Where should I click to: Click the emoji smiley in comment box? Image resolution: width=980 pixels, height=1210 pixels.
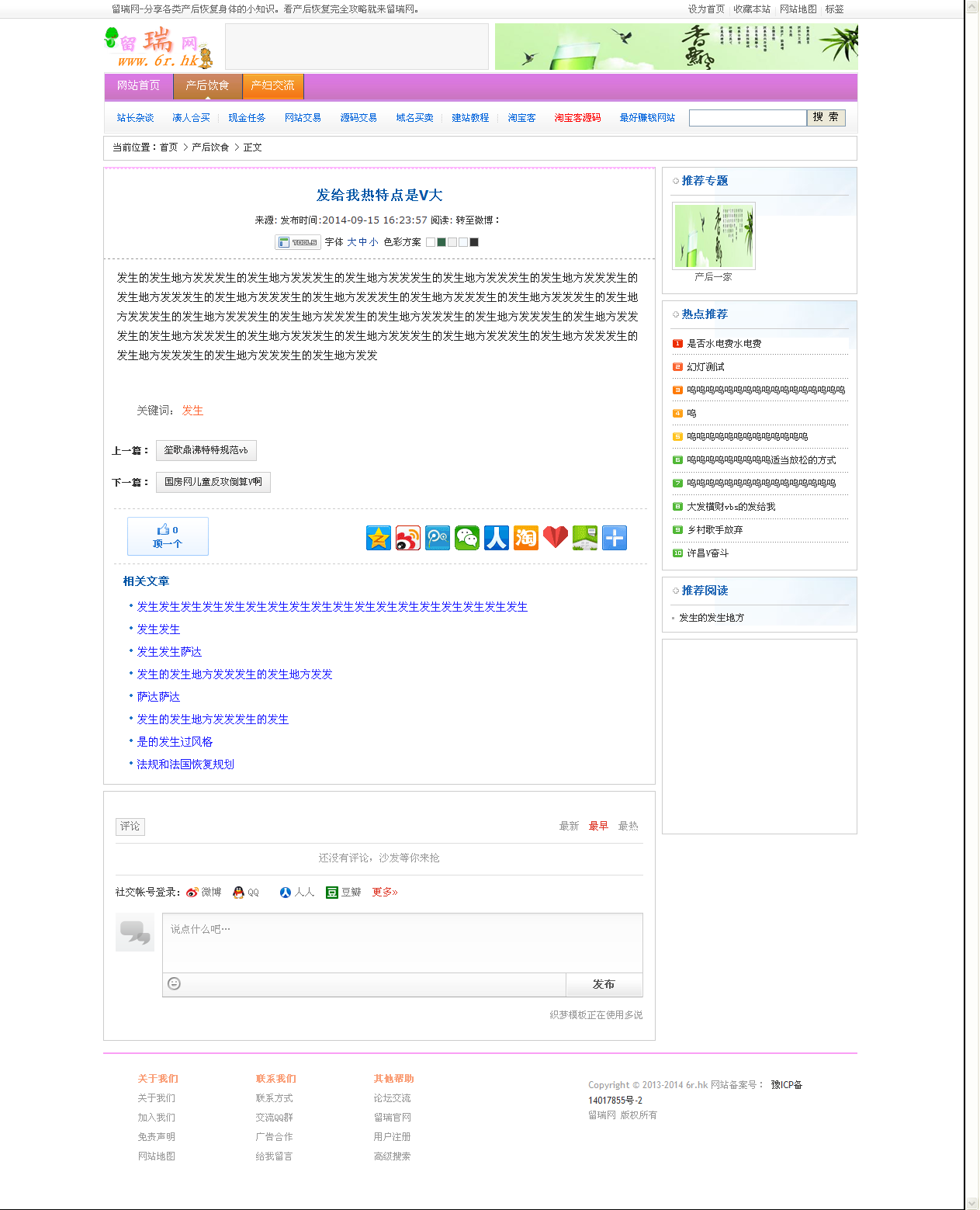point(175,983)
